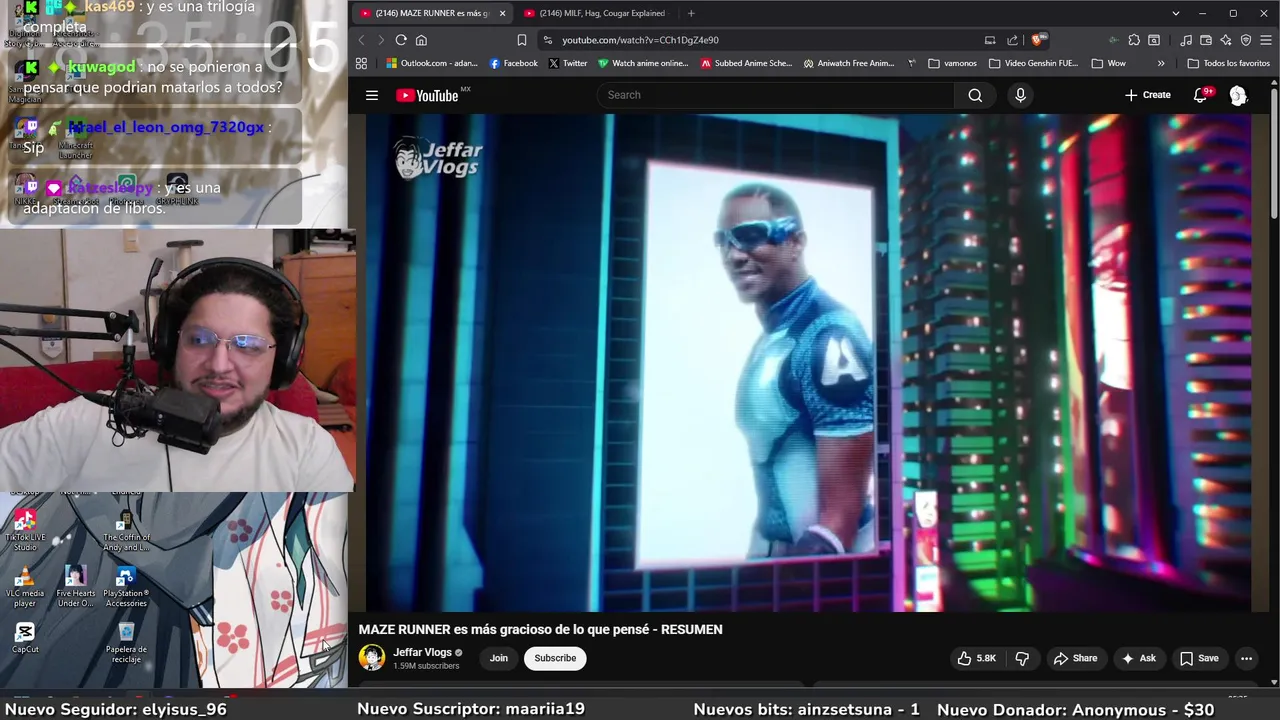Open Five Hearts Under One desktop shortcut
The width and height of the screenshot is (1280, 720).
click(75, 588)
